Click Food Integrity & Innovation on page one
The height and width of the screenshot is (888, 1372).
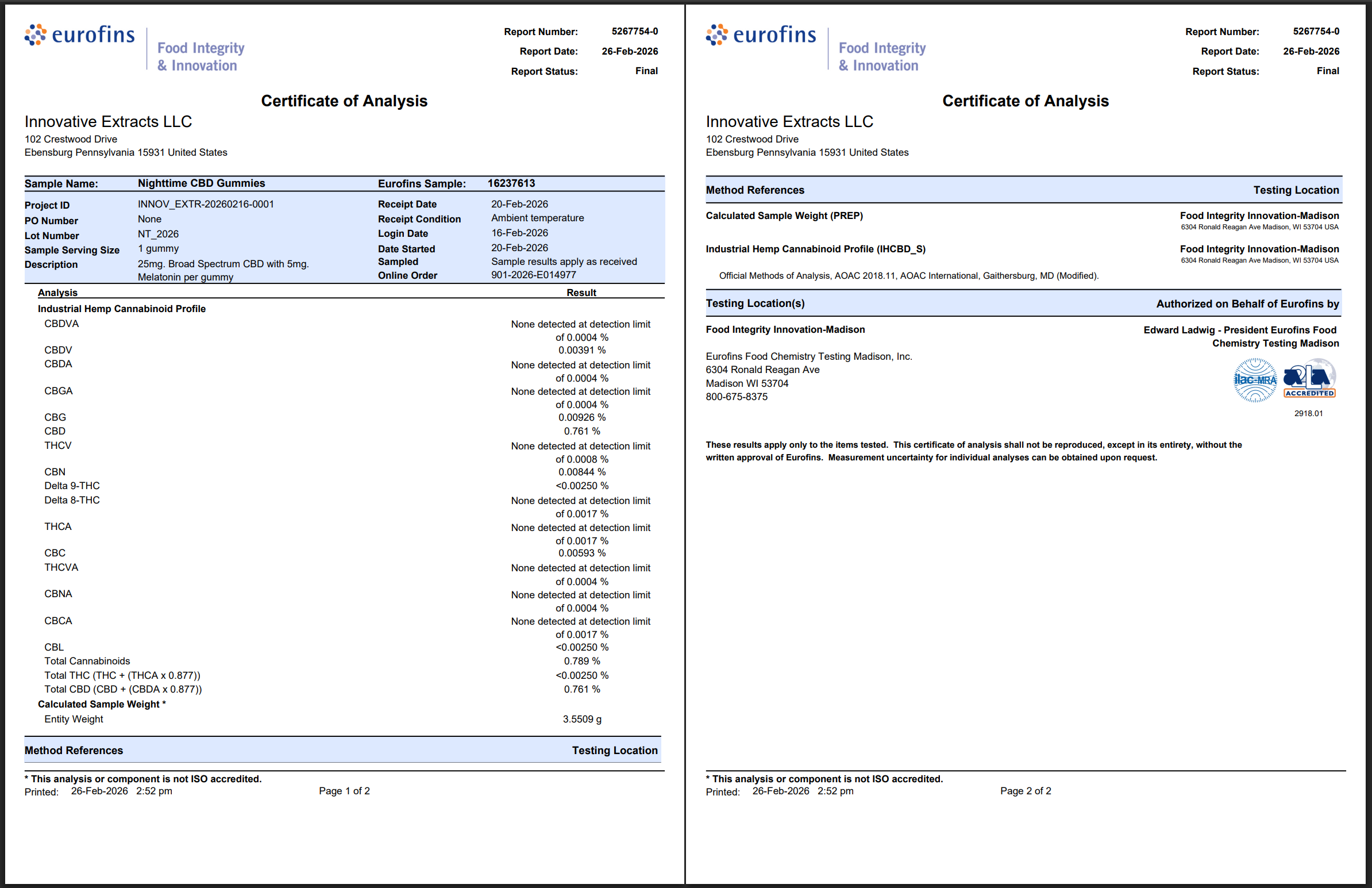(x=201, y=56)
